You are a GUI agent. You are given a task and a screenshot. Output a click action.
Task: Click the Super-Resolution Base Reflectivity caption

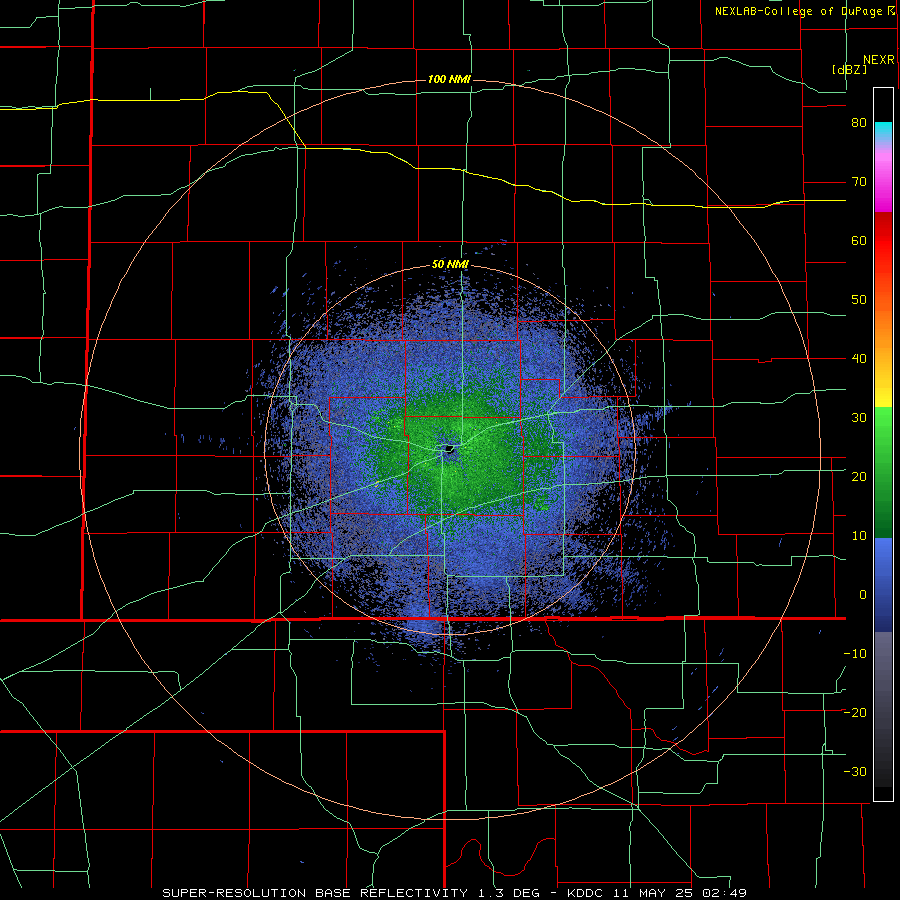tap(454, 893)
